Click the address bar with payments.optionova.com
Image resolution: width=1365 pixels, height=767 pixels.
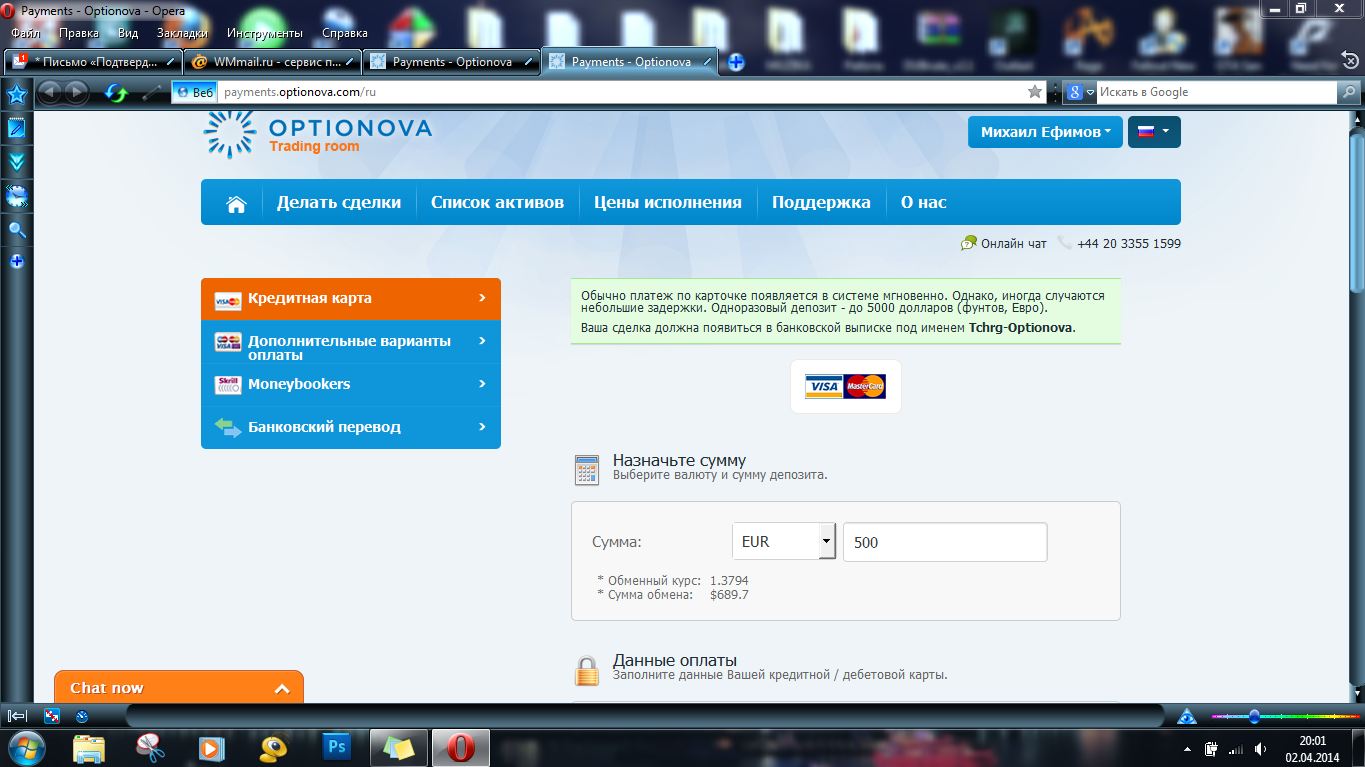coord(620,92)
